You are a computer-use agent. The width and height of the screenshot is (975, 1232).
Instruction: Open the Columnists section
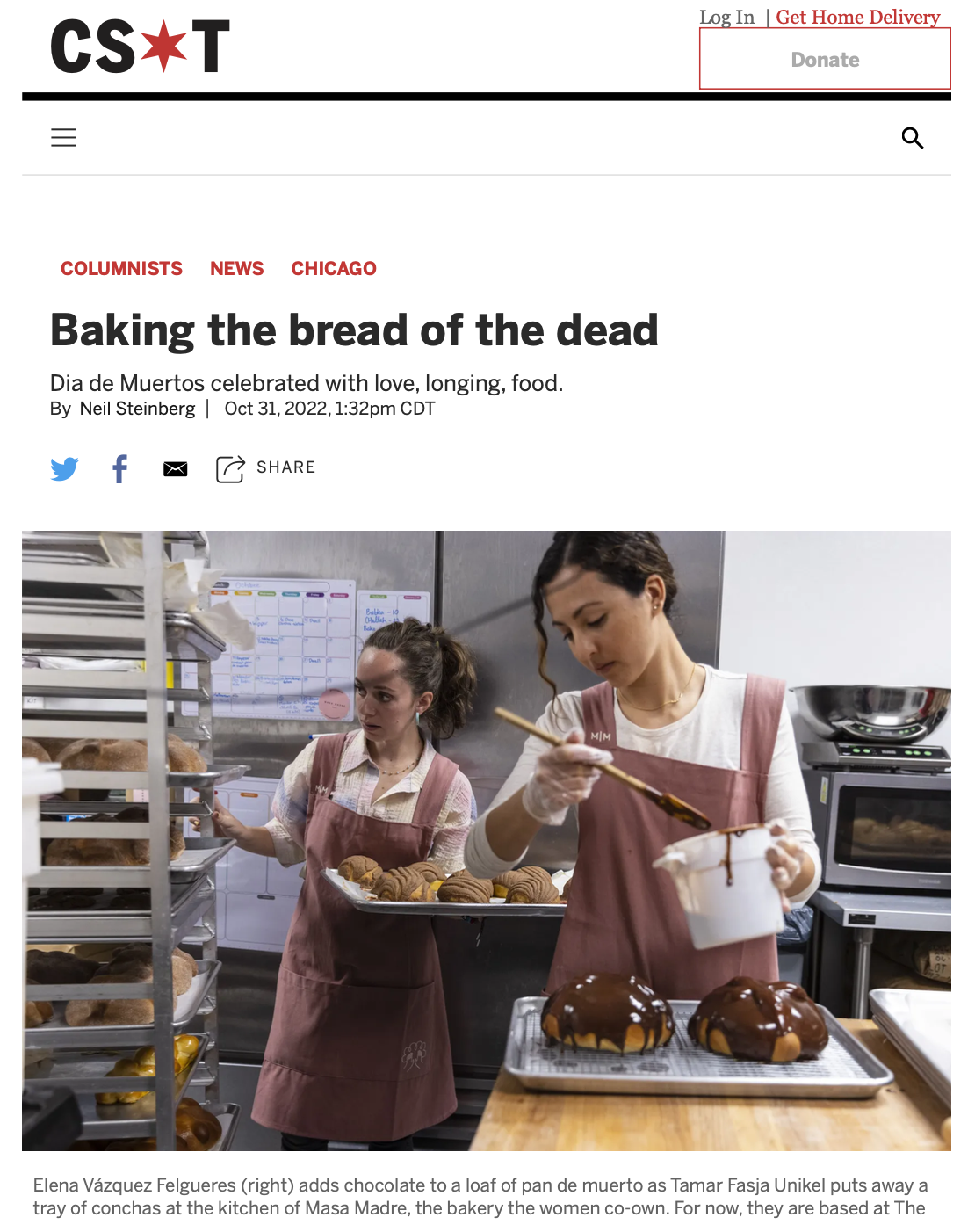pyautogui.click(x=121, y=268)
